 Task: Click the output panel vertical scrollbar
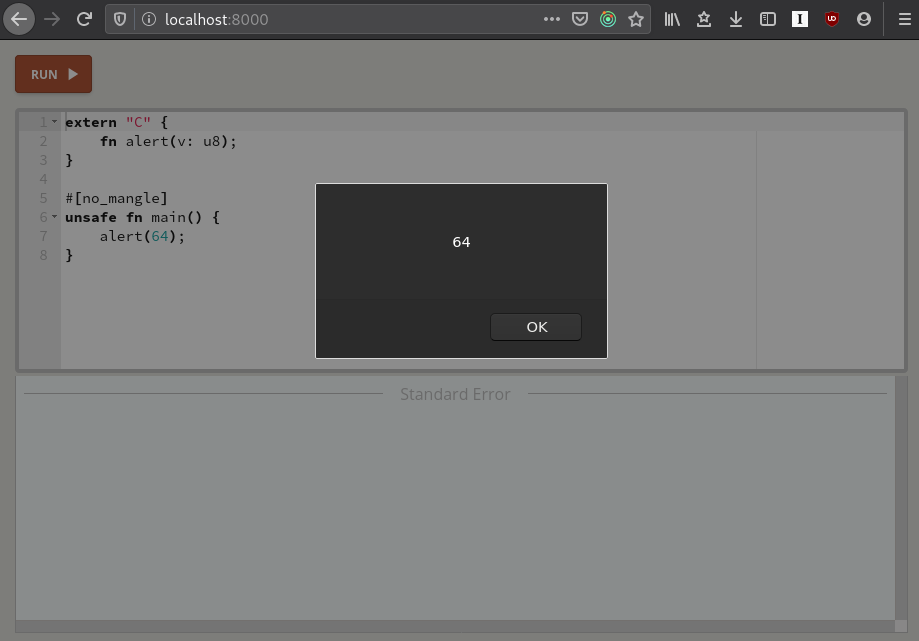point(901,497)
